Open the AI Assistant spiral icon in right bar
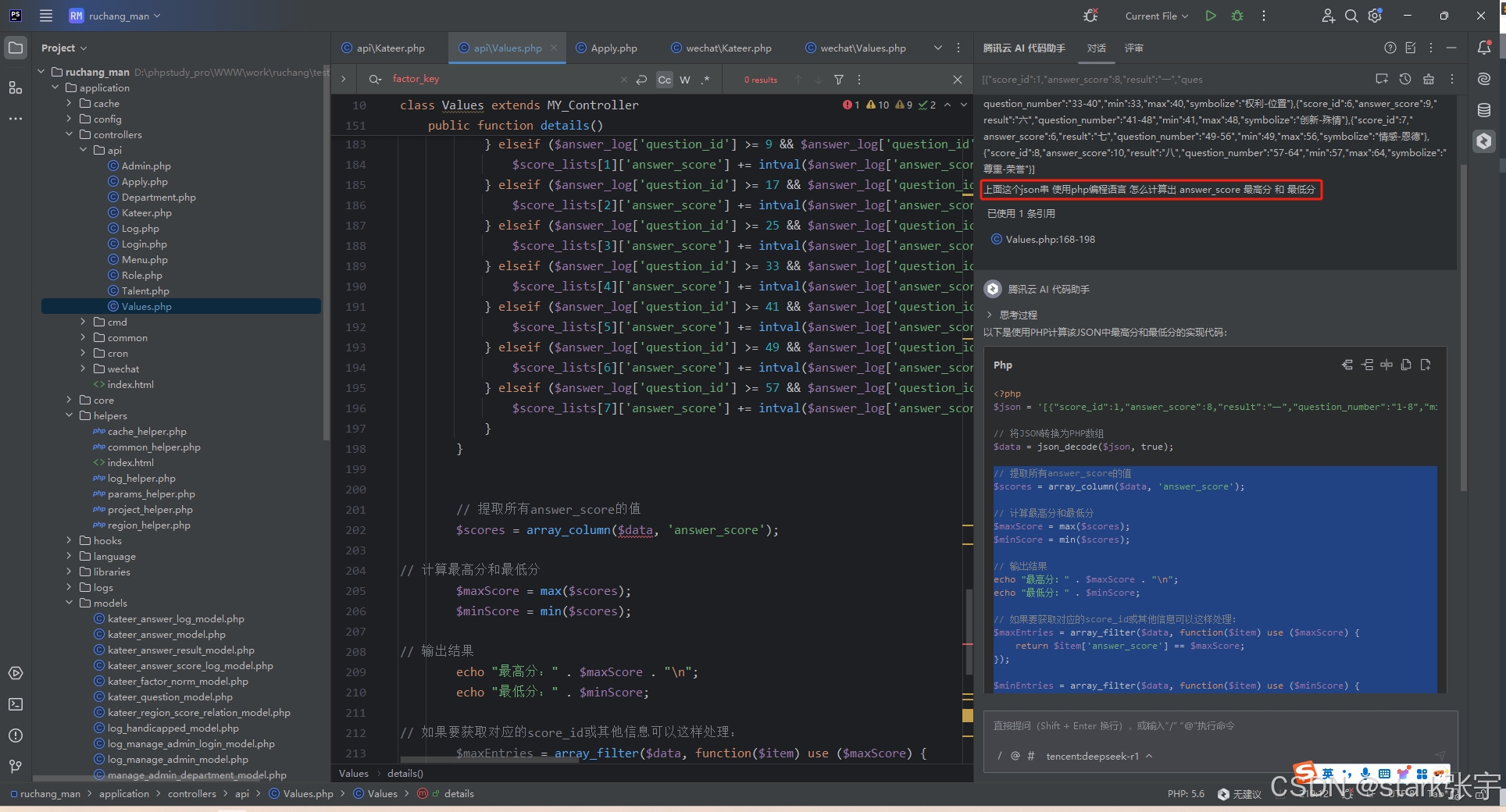This screenshot has width=1506, height=812. coord(1484,79)
